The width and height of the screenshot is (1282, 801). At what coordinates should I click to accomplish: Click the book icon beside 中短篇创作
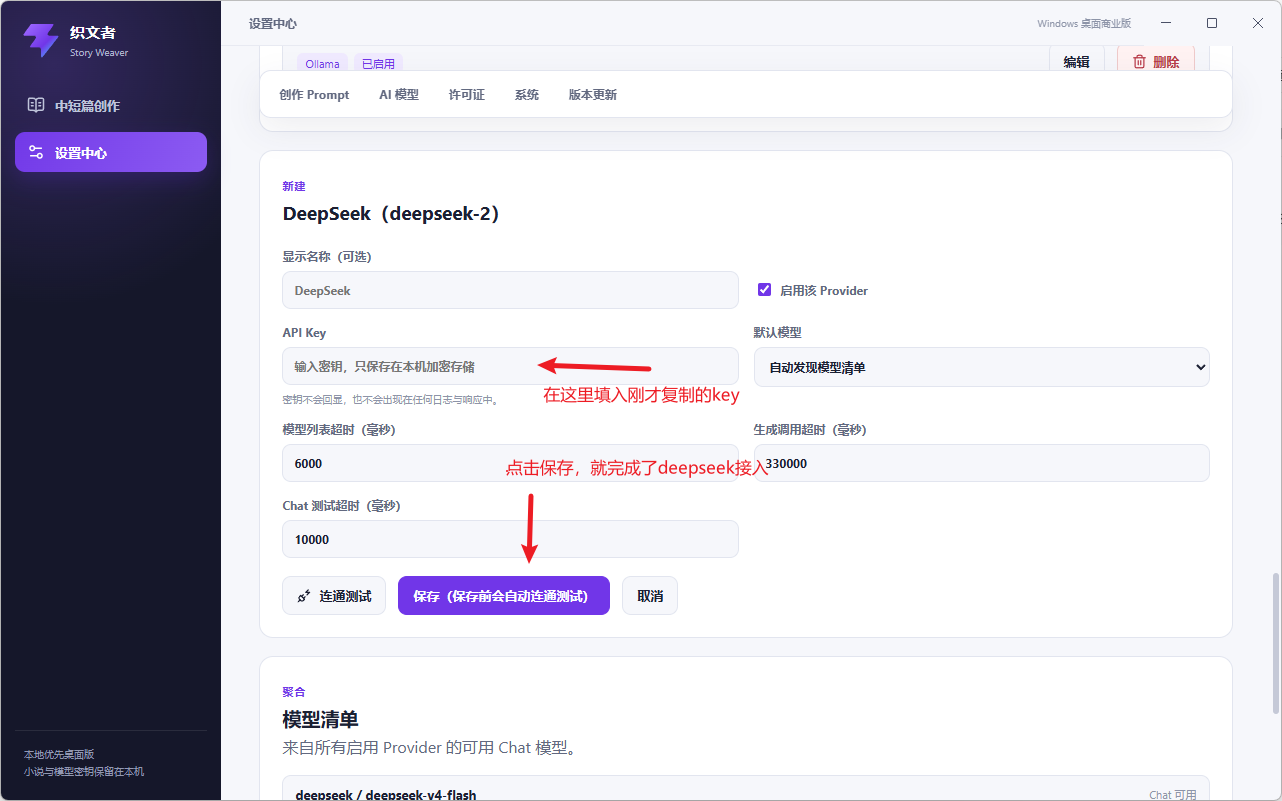pyautogui.click(x=36, y=105)
